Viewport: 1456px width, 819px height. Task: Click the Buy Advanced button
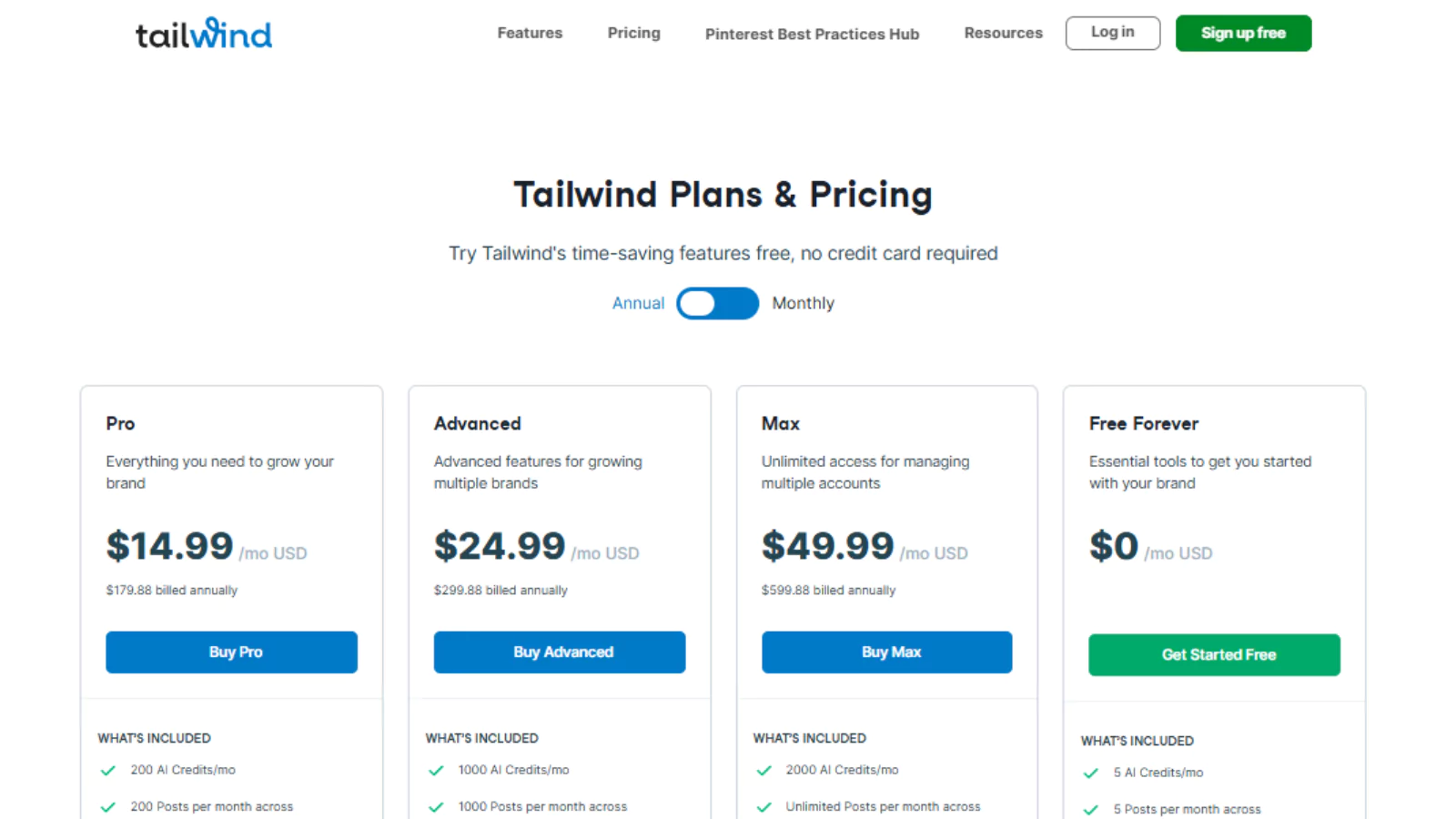[x=560, y=652]
